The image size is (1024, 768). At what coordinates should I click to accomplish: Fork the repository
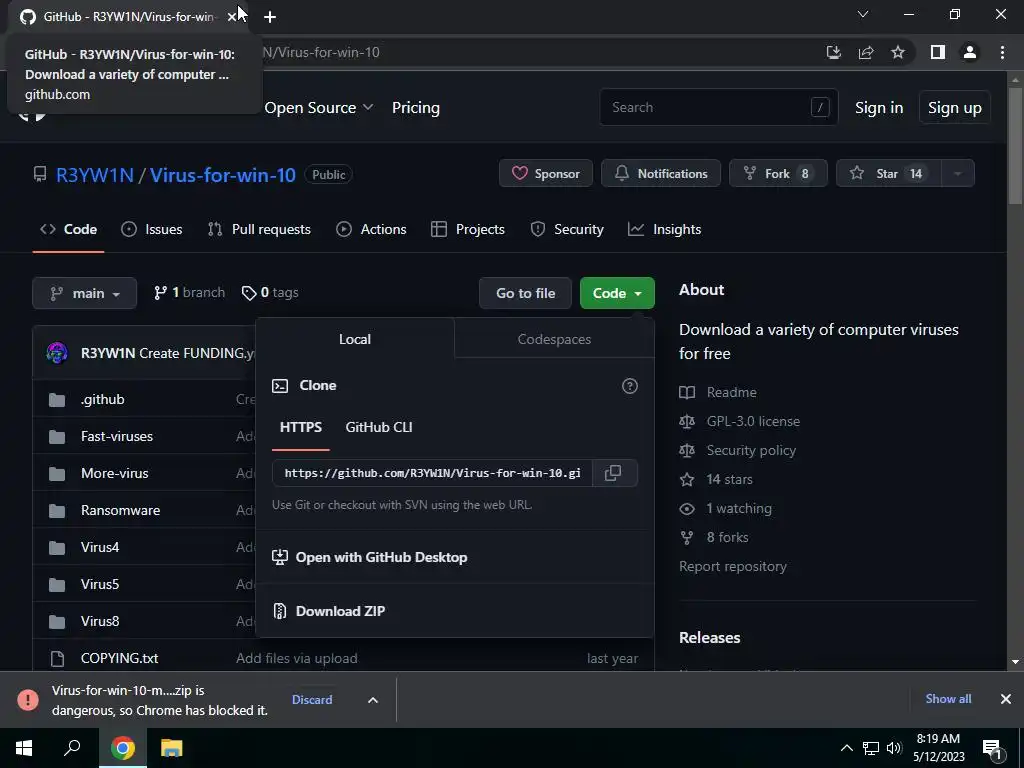pos(778,173)
